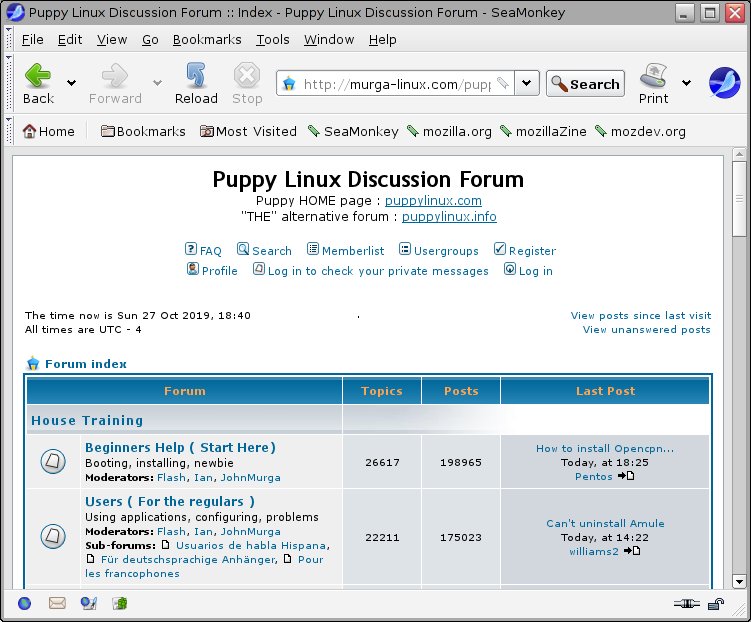Collapse the bookmarks toolbar grippy
Viewport: 751px width, 622px height.
pyautogui.click(x=9, y=130)
